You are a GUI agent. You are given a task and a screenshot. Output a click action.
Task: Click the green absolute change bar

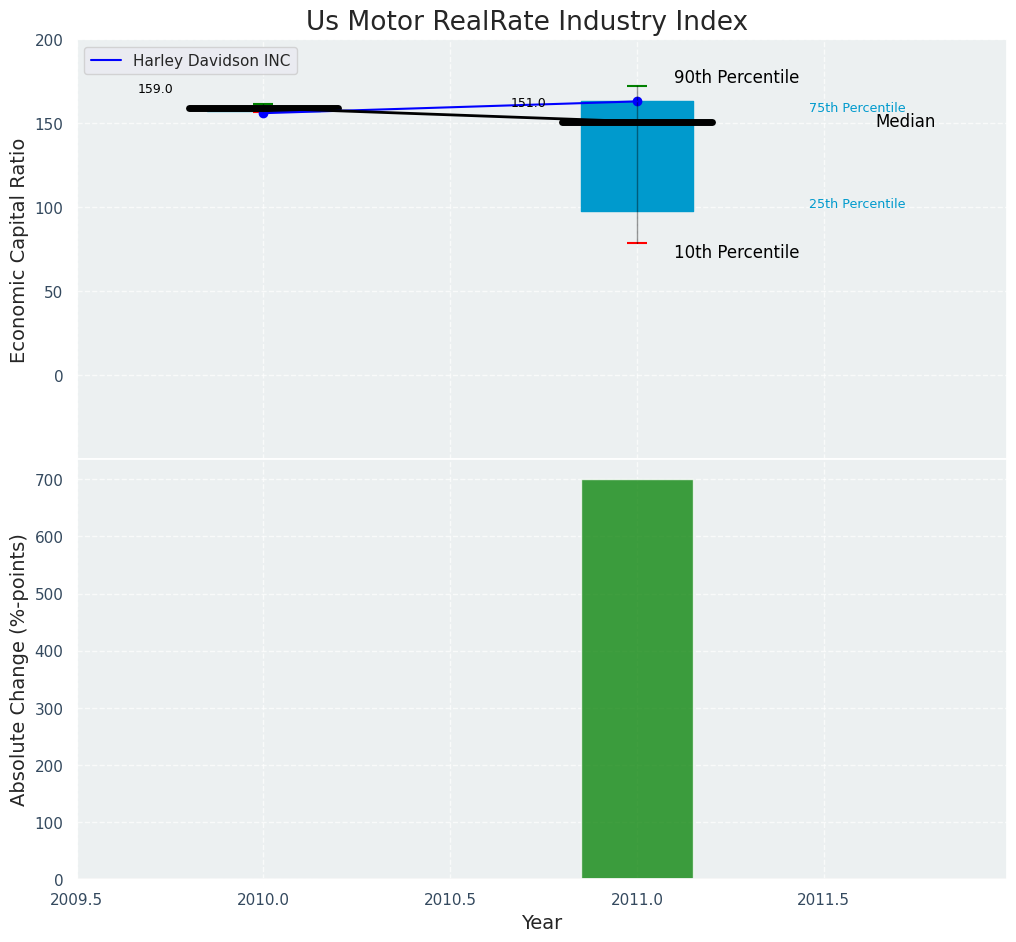(637, 680)
